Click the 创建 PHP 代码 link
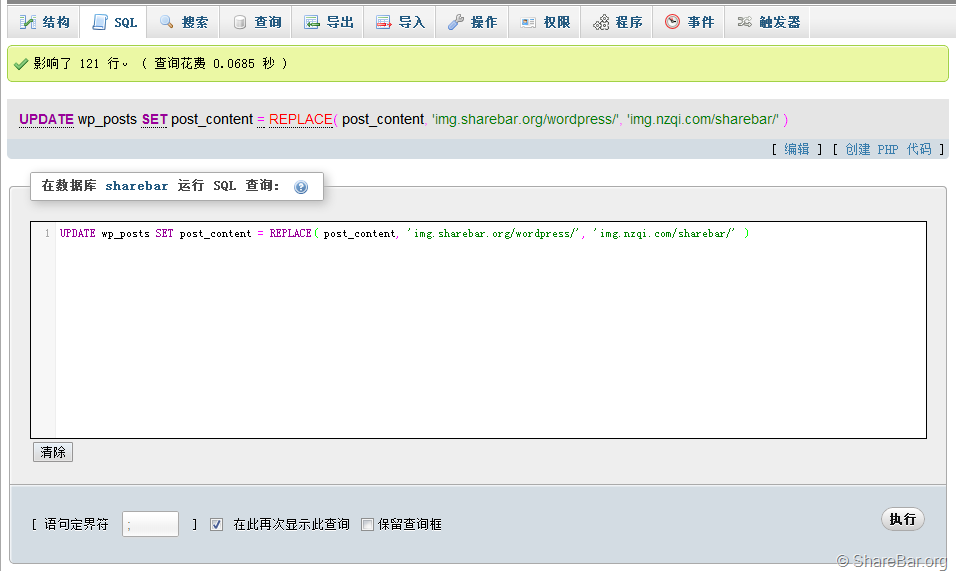This screenshot has width=956, height=571. point(888,149)
